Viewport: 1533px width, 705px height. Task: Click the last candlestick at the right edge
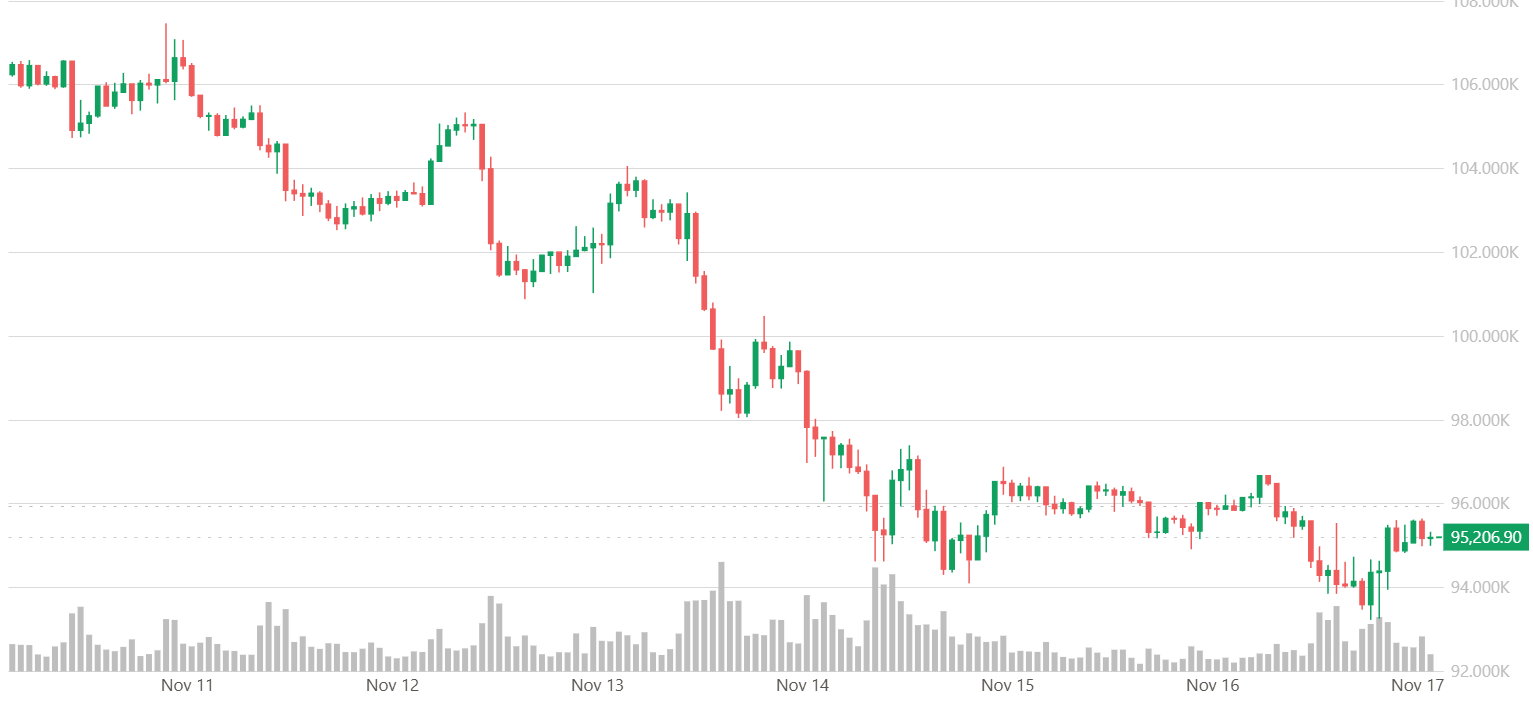point(1430,538)
